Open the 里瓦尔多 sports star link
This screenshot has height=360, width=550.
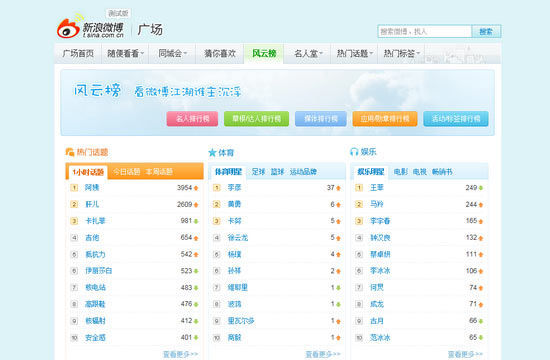241,321
